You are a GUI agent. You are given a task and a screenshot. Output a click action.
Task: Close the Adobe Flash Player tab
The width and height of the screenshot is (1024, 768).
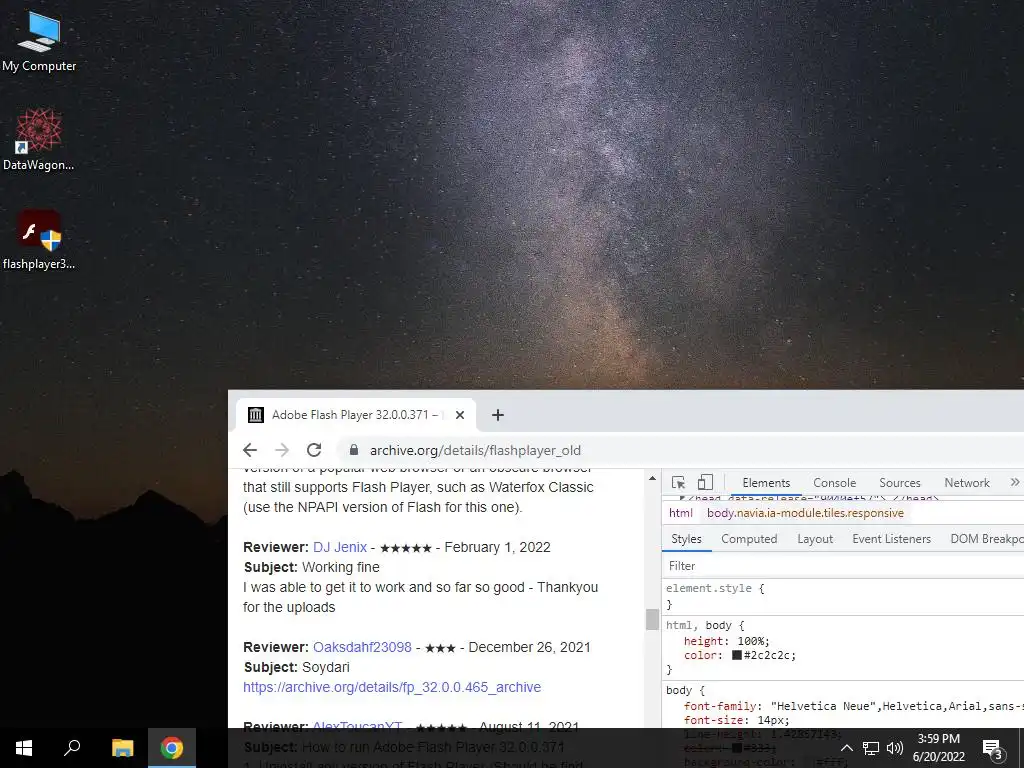coord(460,415)
